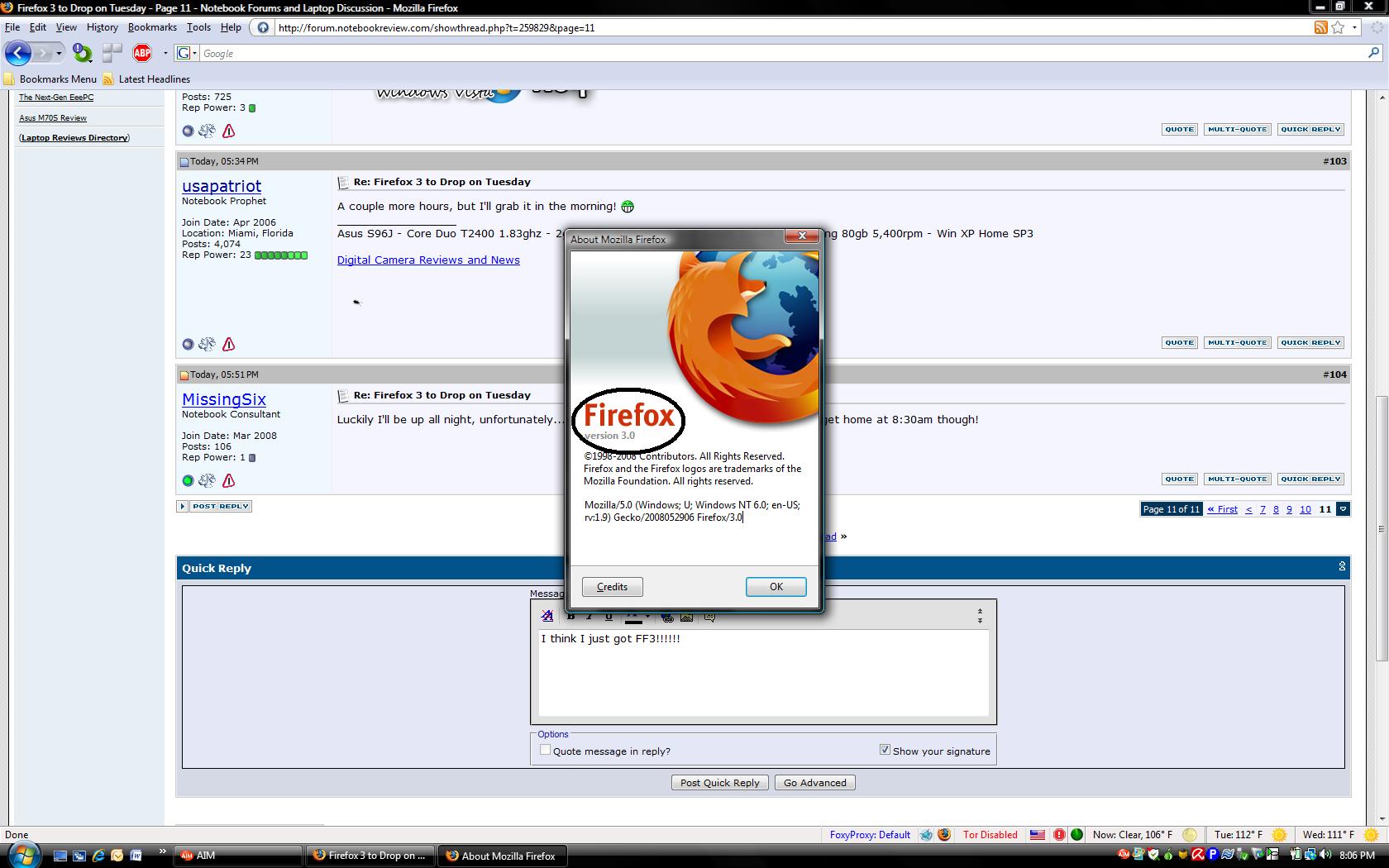Open the Bookmarks menu

tap(152, 27)
